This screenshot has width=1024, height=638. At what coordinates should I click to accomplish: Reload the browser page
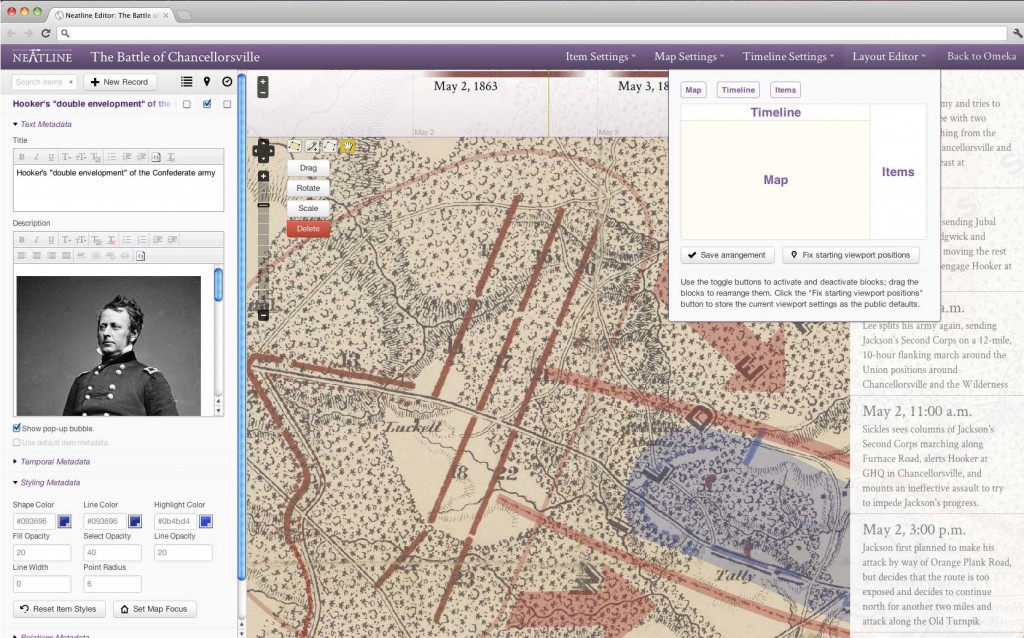(x=46, y=33)
